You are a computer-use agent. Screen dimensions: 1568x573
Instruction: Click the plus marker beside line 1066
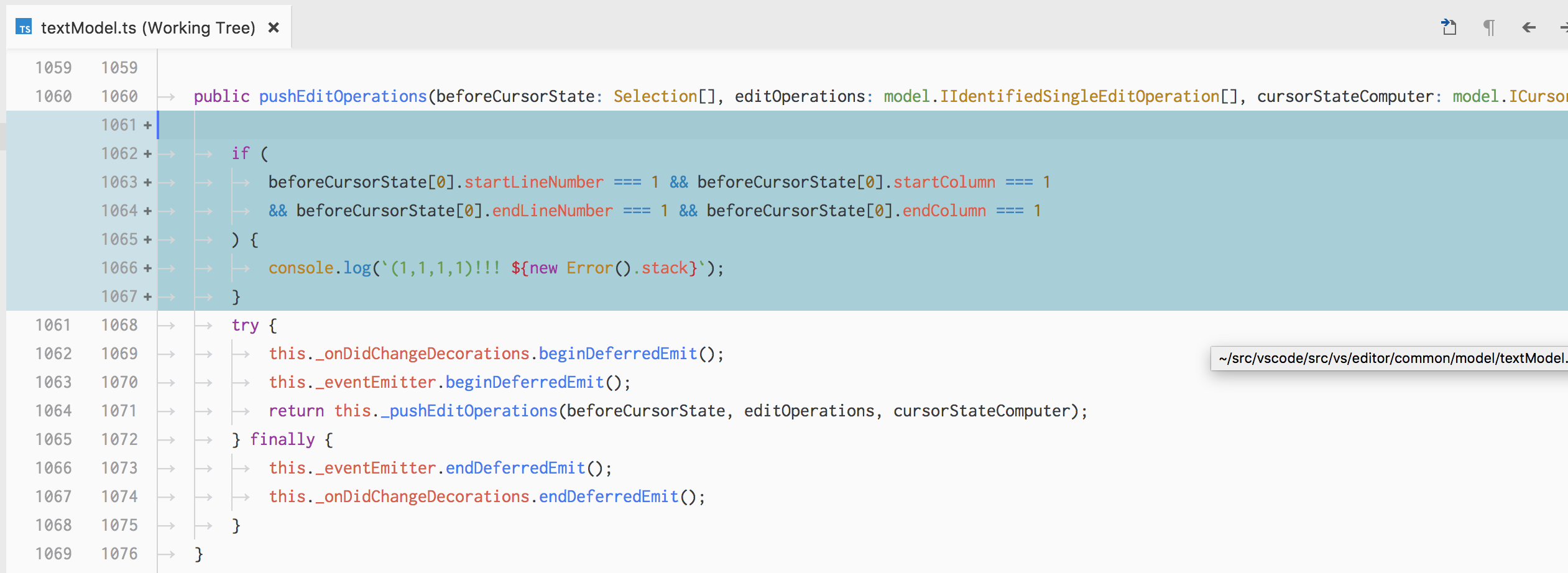148,268
